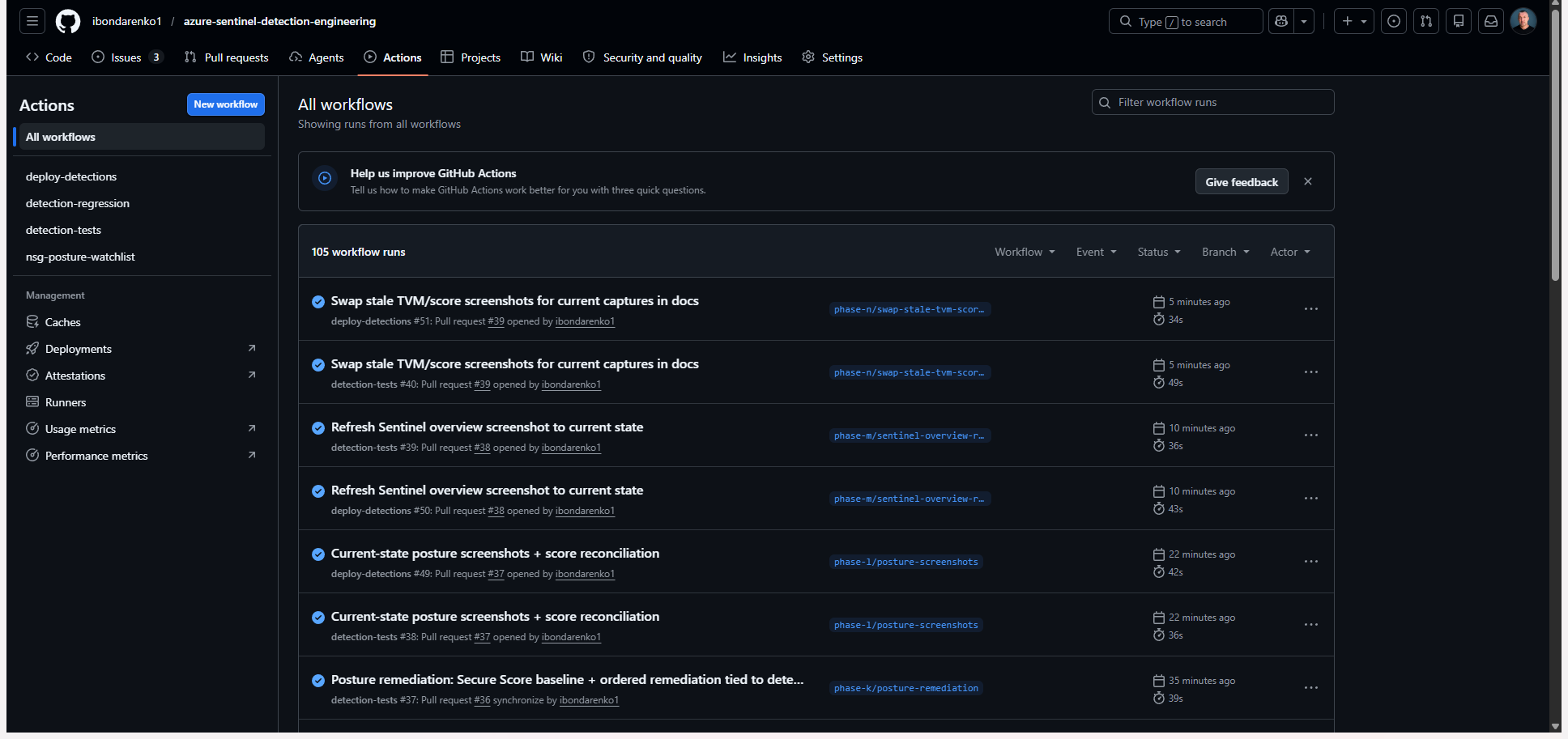Open the repository Settings tab

pos(832,57)
